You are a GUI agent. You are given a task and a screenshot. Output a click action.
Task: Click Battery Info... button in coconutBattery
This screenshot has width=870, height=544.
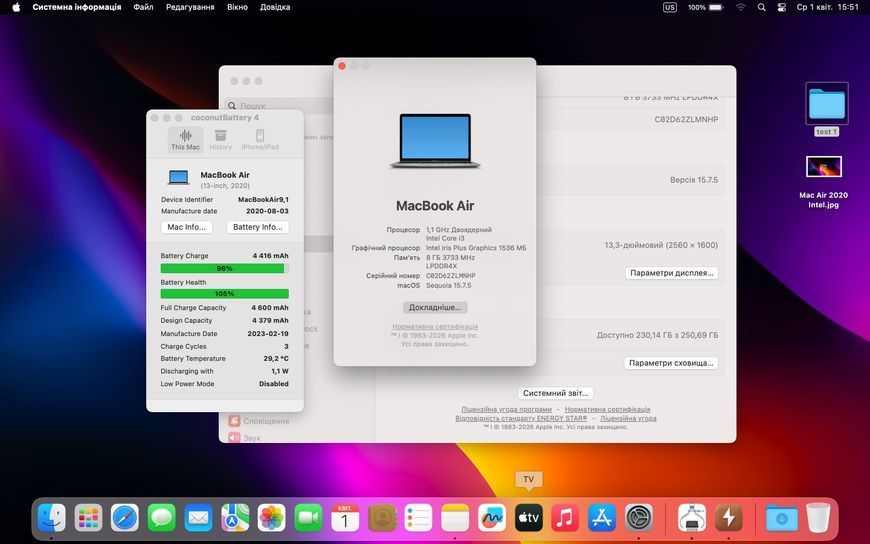click(257, 227)
